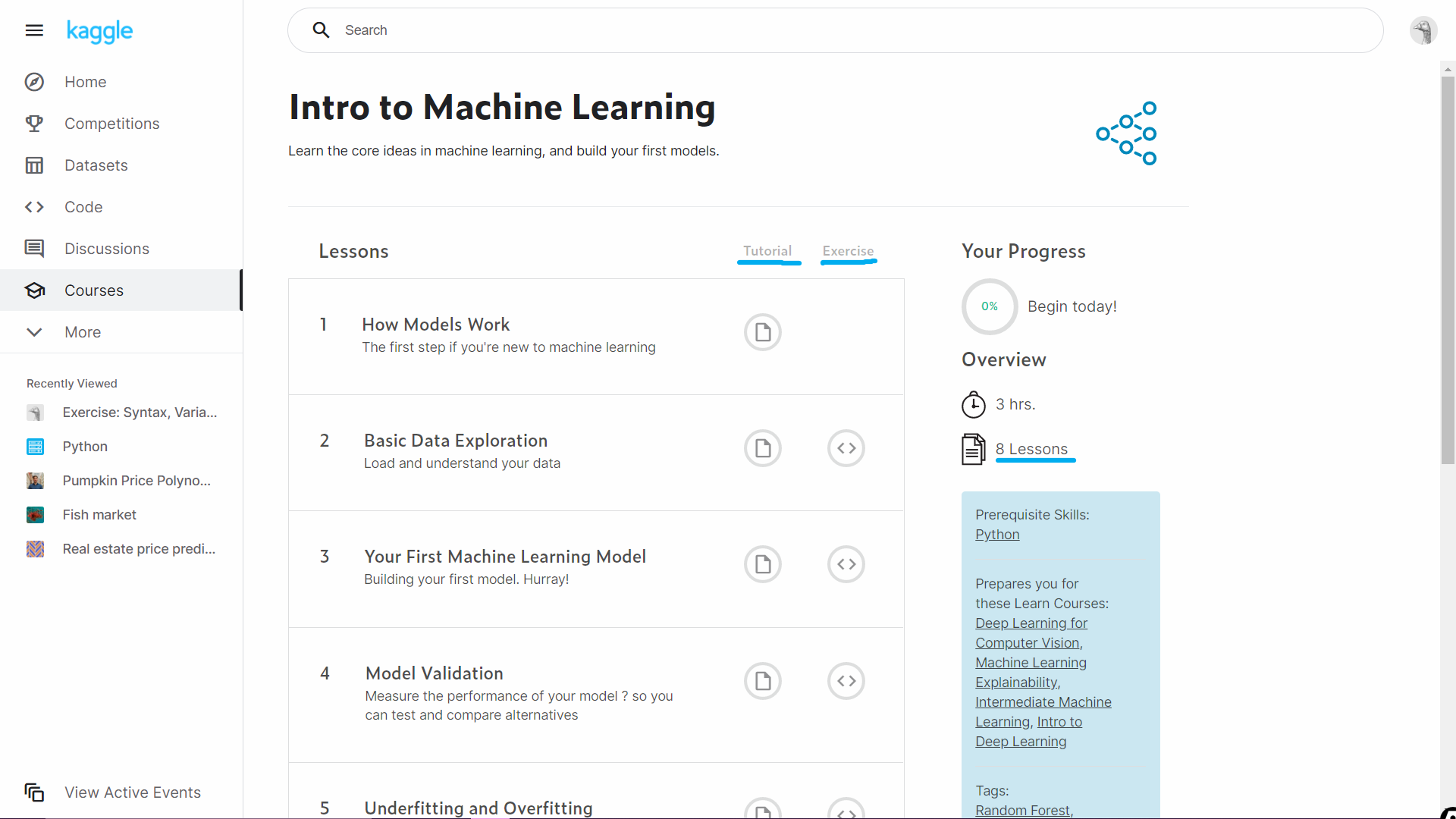Open the Code section icon

34,206
